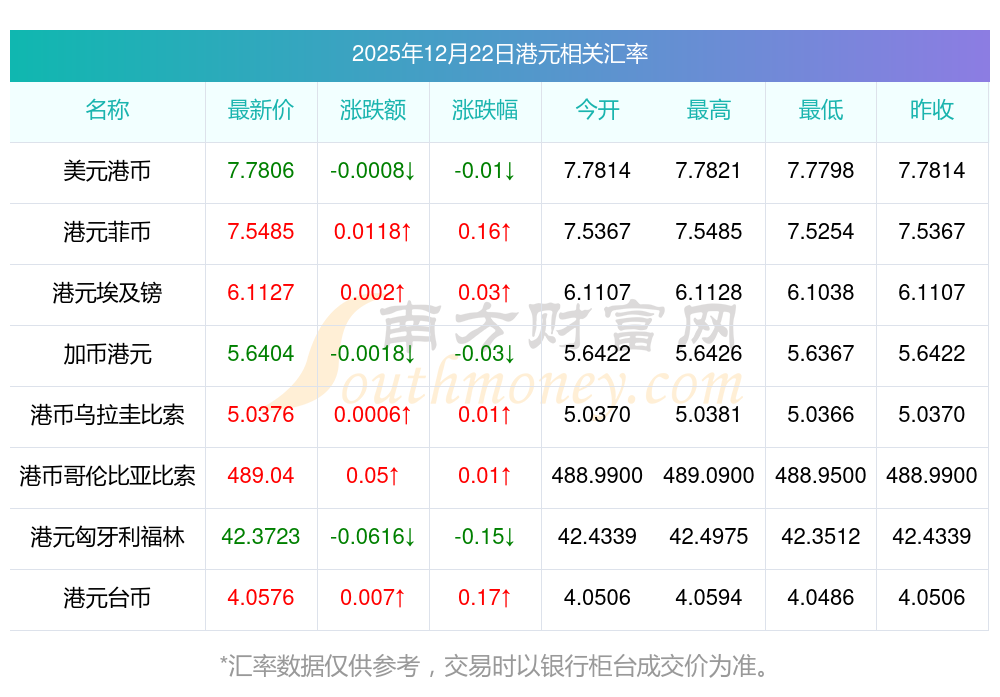
Task: Select the 美元港币 row name
Action: (x=107, y=171)
